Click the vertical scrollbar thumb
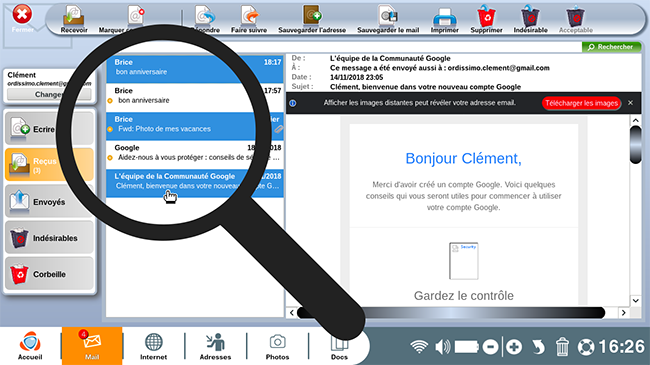This screenshot has height=365, width=650. [635, 145]
